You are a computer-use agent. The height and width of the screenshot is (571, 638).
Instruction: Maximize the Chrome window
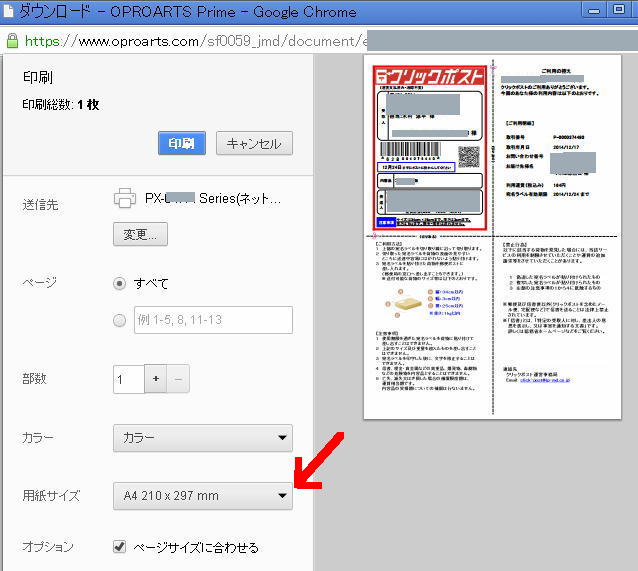point(619,10)
